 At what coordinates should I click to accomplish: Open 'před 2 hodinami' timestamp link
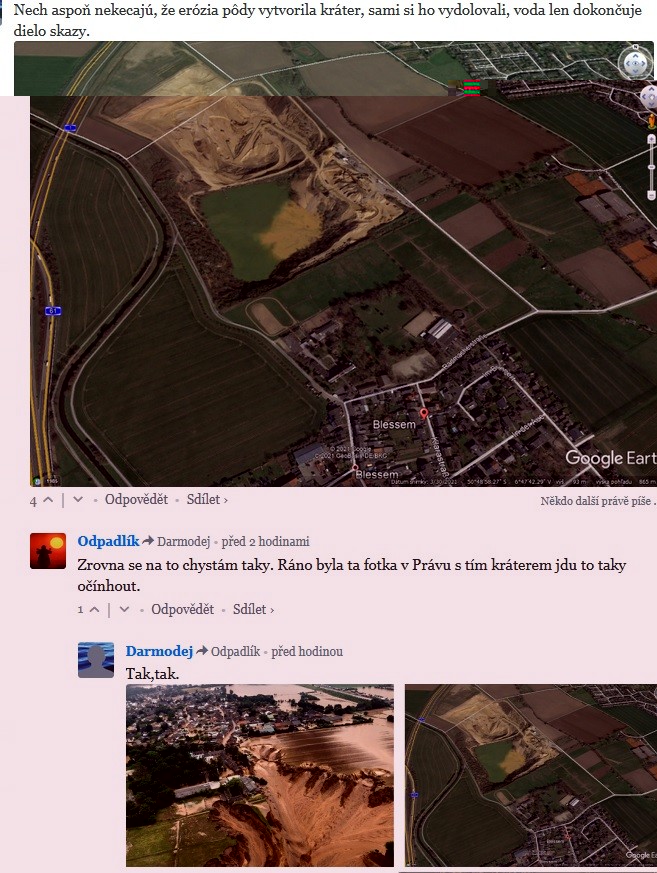[x=266, y=541]
